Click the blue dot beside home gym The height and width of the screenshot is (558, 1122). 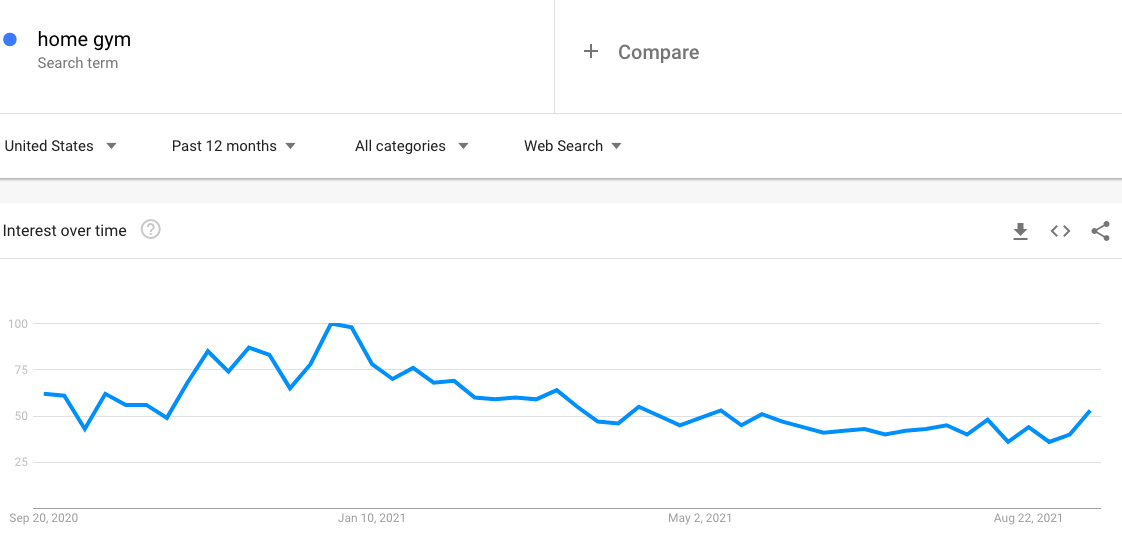(x=11, y=40)
